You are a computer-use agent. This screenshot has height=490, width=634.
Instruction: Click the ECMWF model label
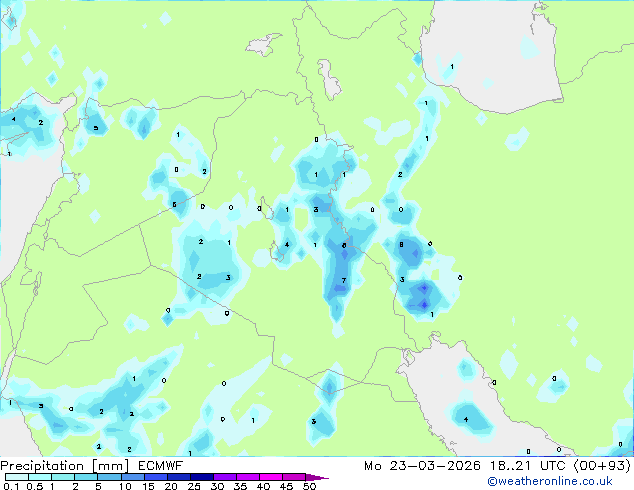(x=161, y=466)
